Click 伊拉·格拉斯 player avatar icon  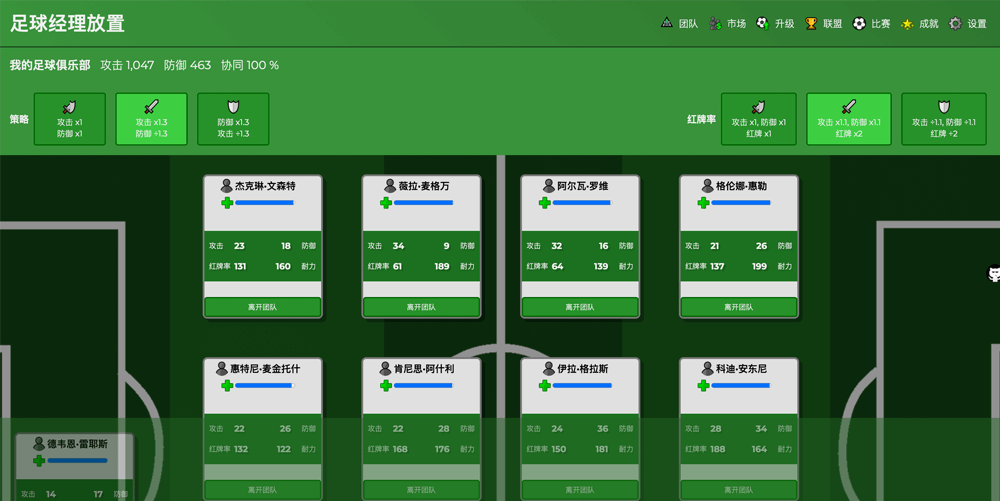click(549, 368)
